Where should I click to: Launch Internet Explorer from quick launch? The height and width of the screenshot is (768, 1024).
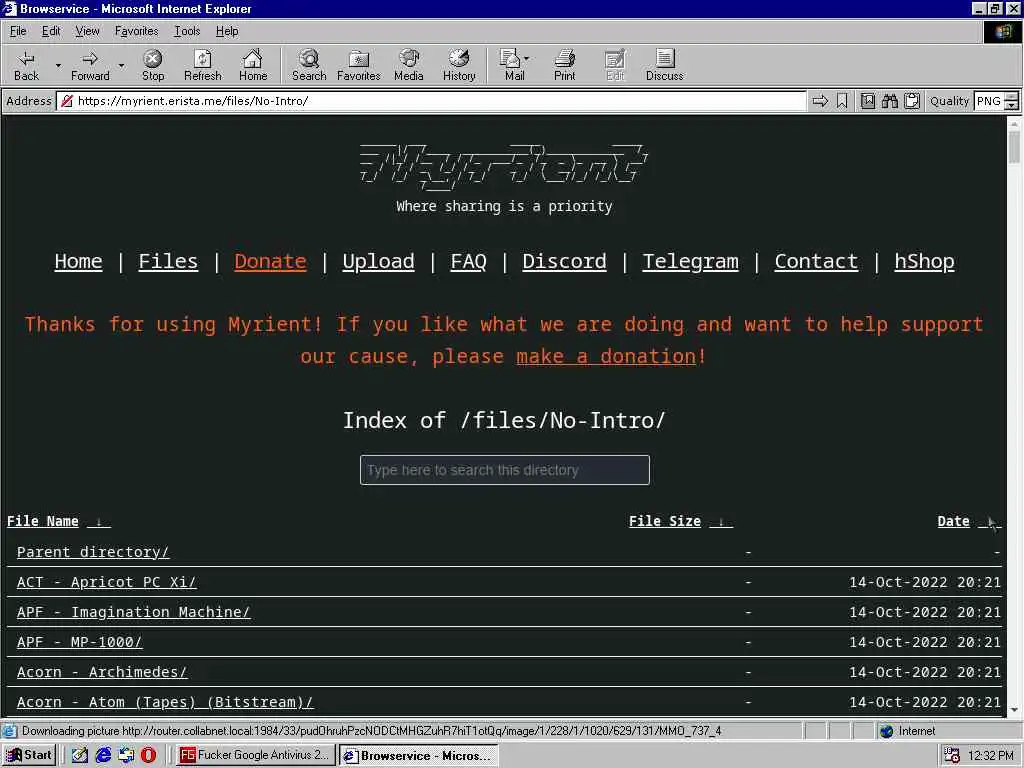(103, 755)
